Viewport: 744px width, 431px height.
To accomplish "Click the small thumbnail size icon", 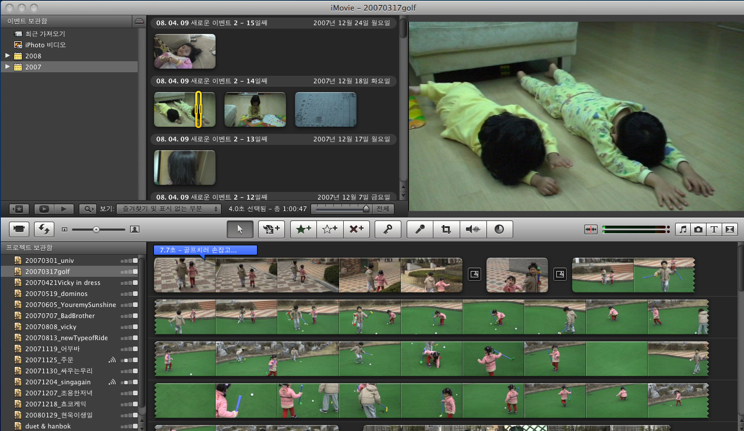I will pos(65,229).
